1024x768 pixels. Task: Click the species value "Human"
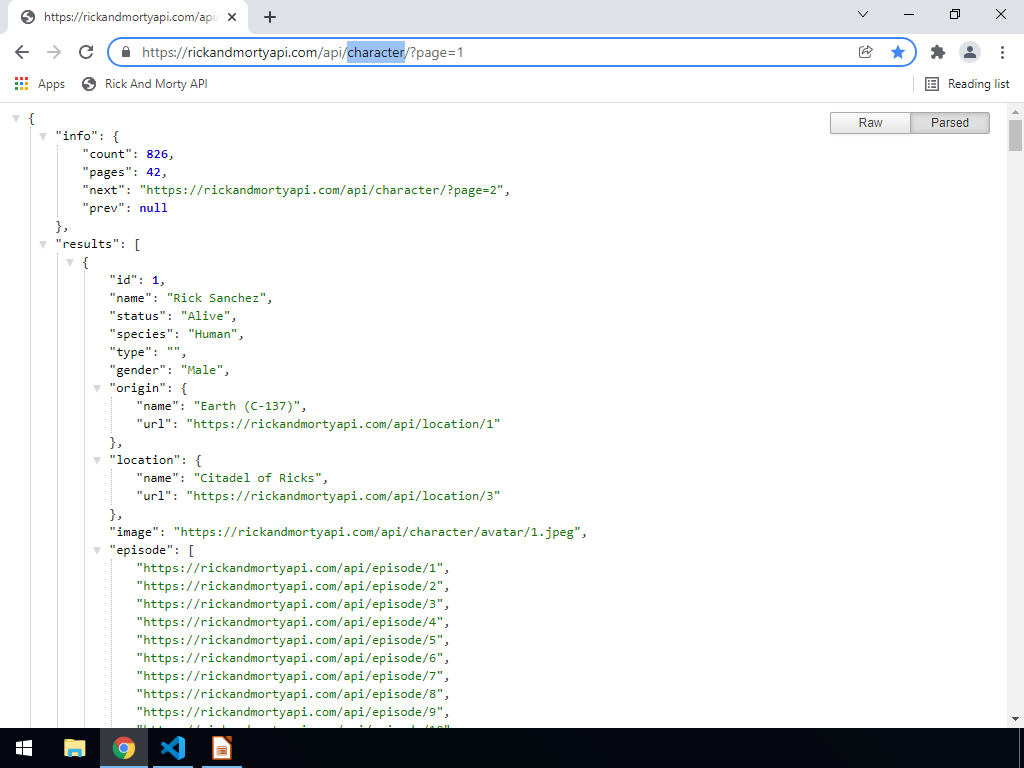coord(213,334)
